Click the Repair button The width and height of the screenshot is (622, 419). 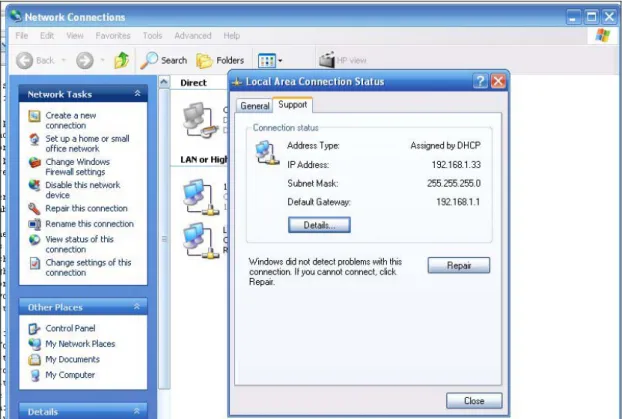pos(459,265)
